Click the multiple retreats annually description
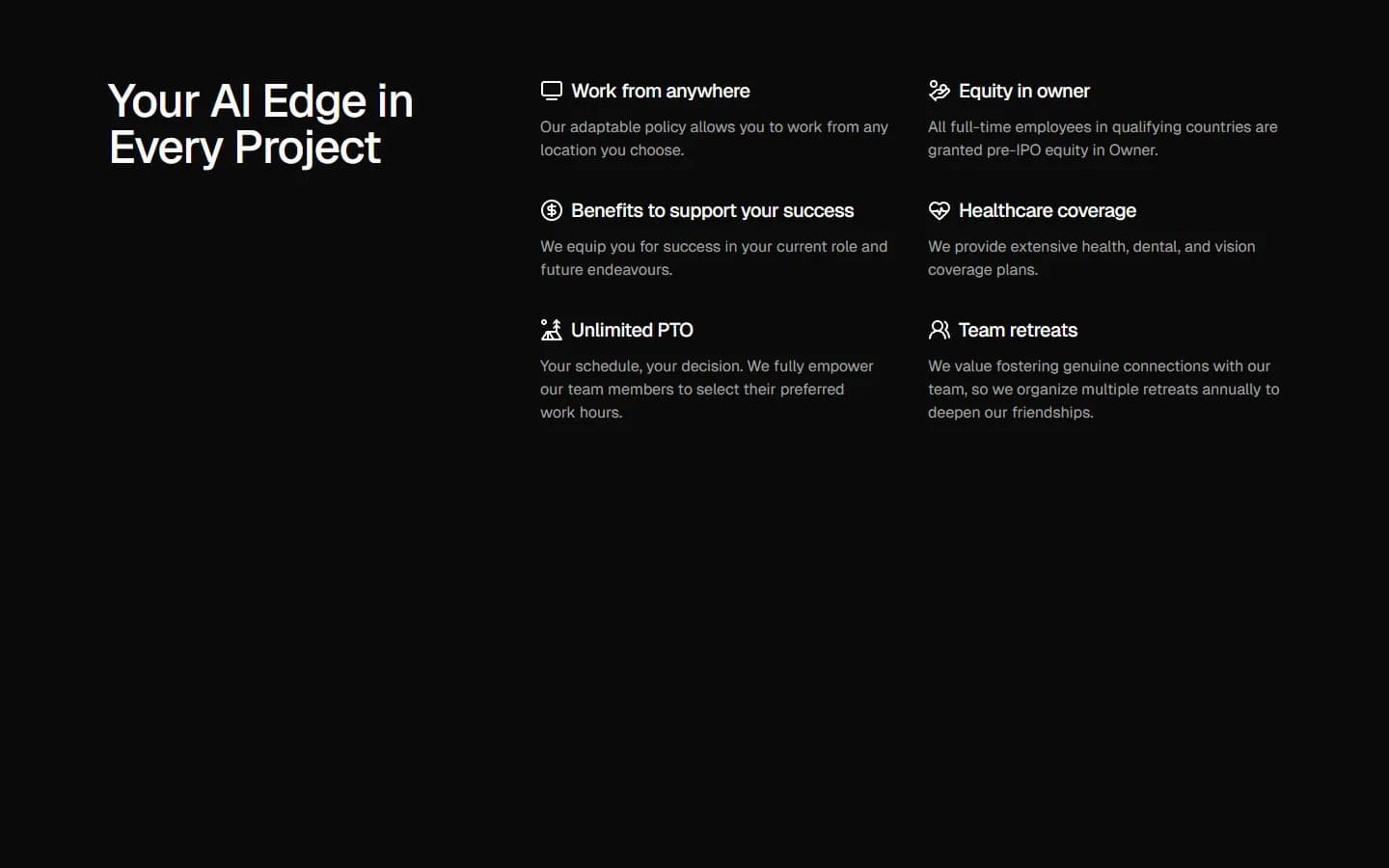Viewport: 1389px width, 868px height. coord(1103,389)
